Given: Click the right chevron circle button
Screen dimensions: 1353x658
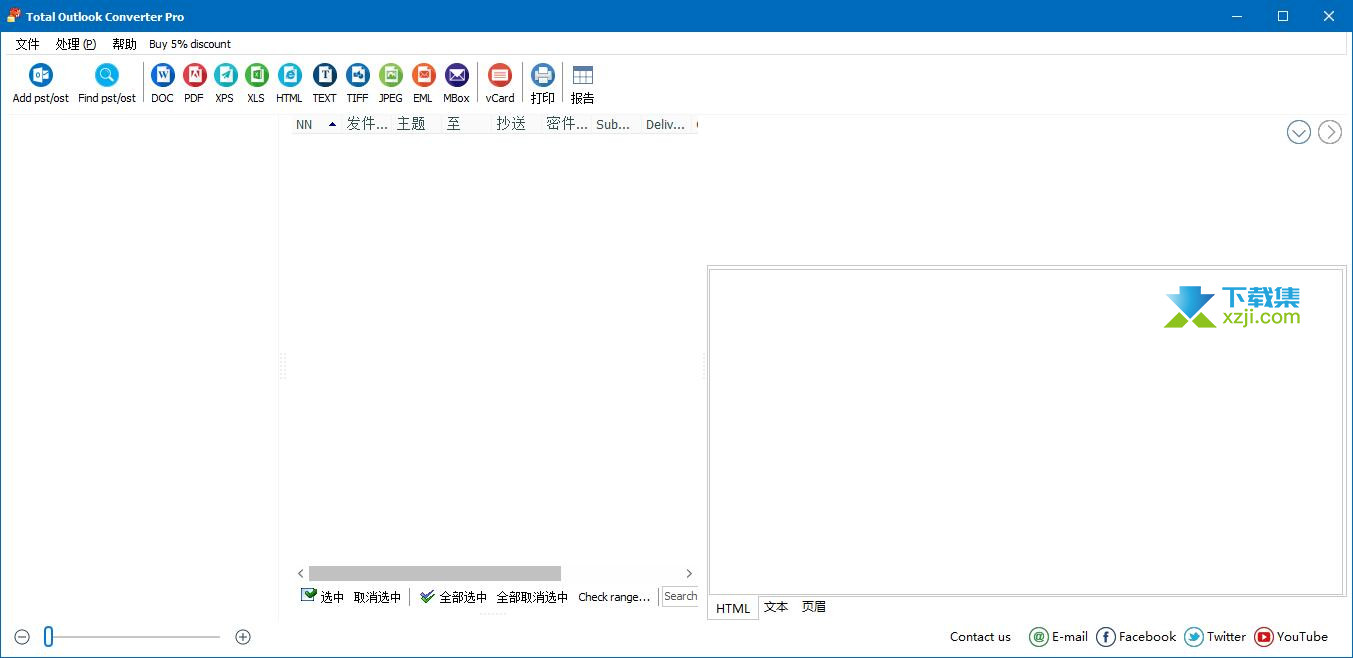Looking at the screenshot, I should coord(1330,132).
